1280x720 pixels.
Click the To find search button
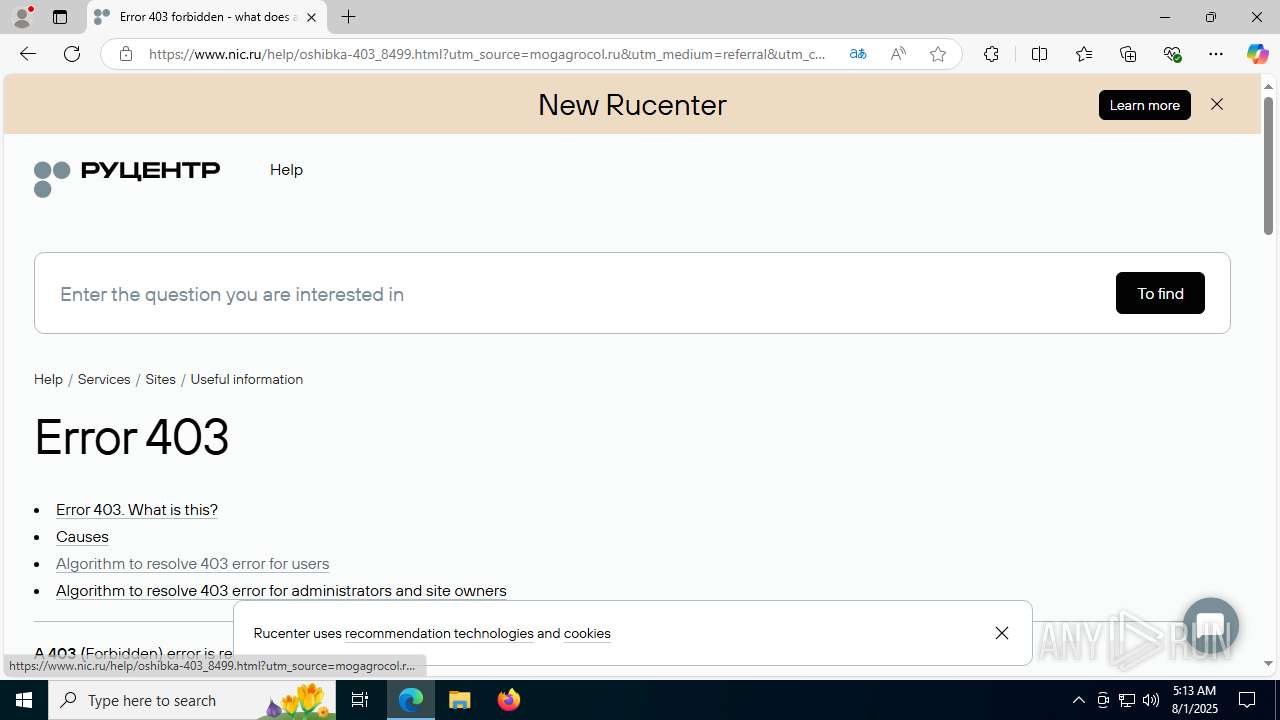pos(1160,293)
